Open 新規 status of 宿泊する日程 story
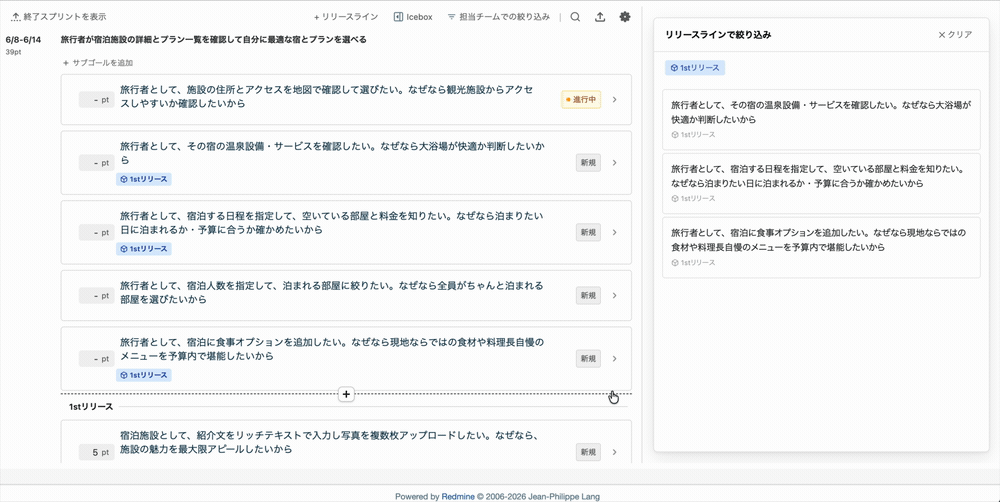1000x502 pixels. (x=588, y=232)
